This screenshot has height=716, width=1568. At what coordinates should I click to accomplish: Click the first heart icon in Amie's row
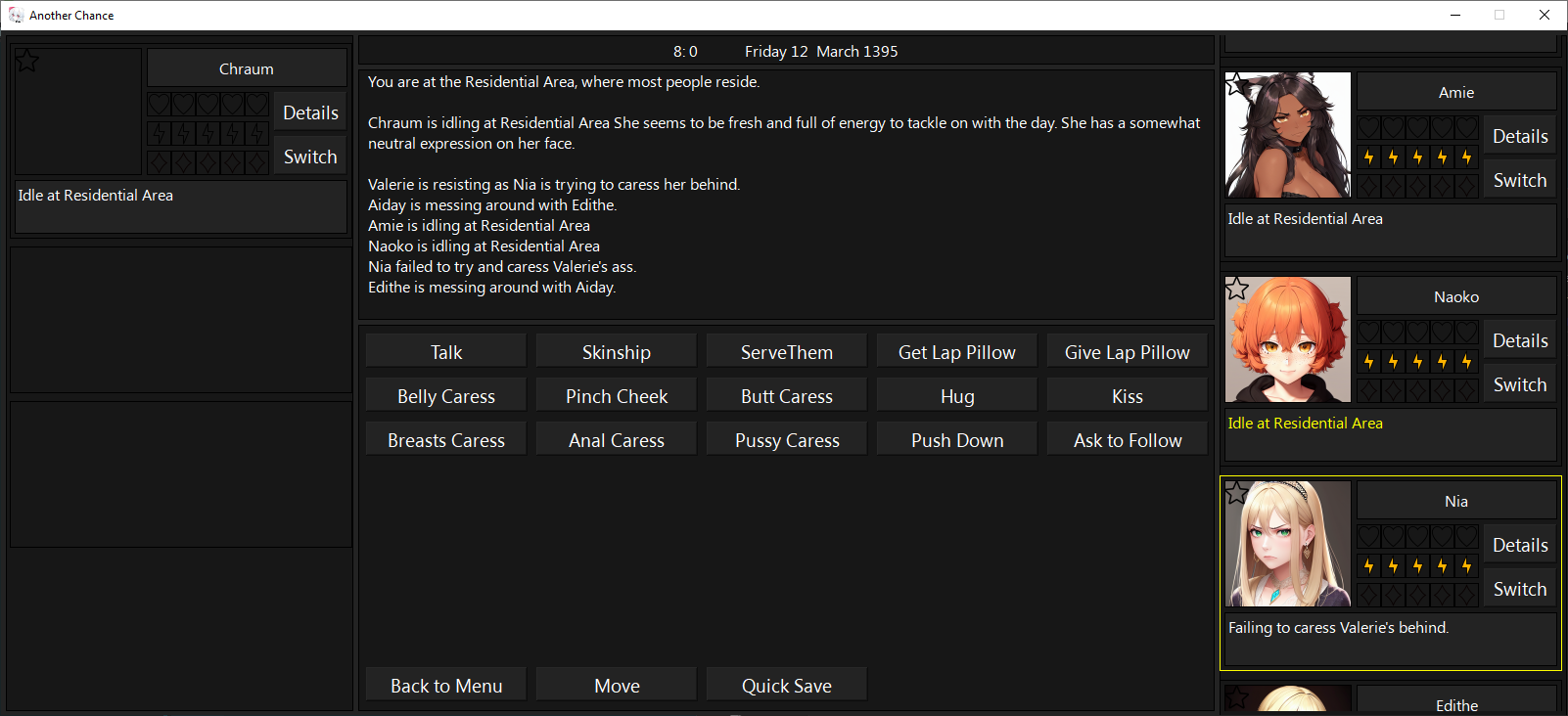pos(1369,128)
